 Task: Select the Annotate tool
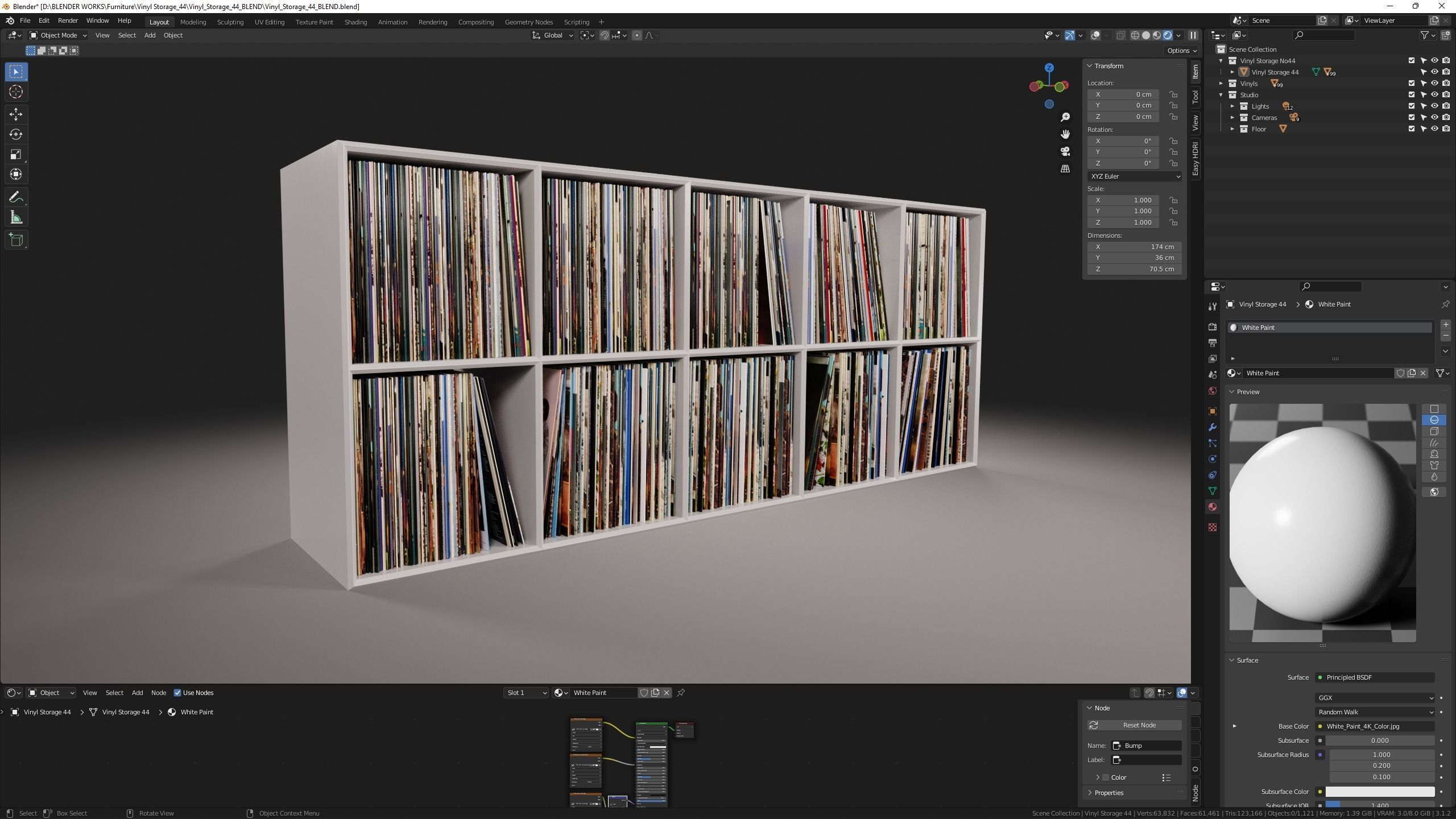tap(16, 197)
